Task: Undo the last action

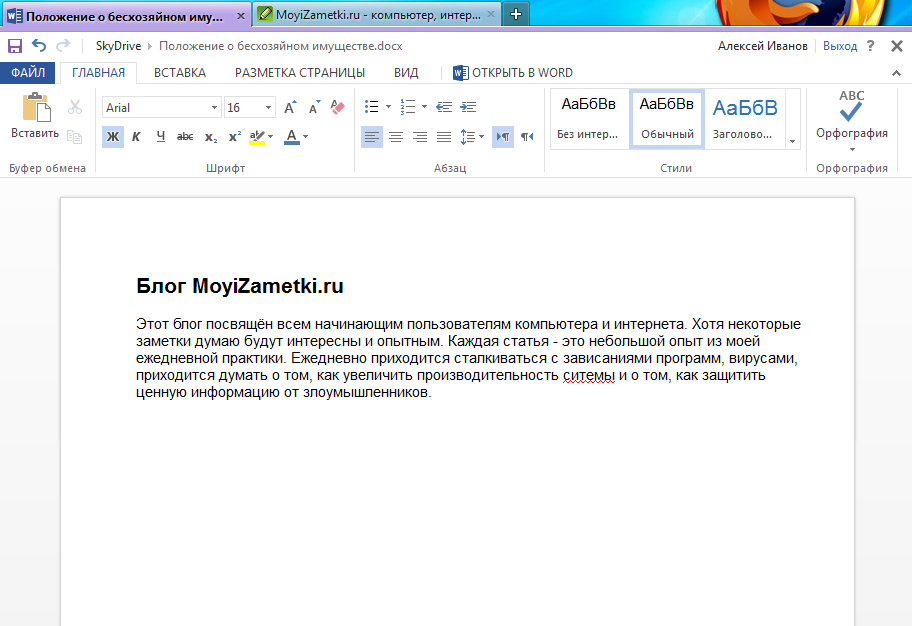Action: click(39, 45)
